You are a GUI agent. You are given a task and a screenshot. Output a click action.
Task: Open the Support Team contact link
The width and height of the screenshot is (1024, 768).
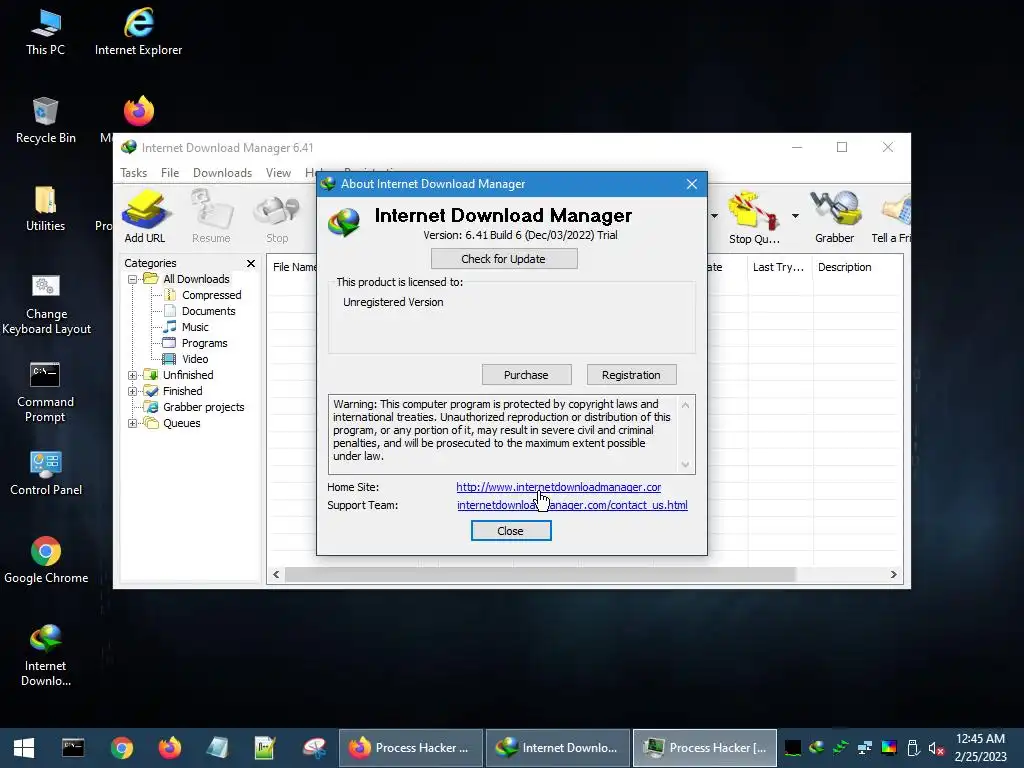572,505
